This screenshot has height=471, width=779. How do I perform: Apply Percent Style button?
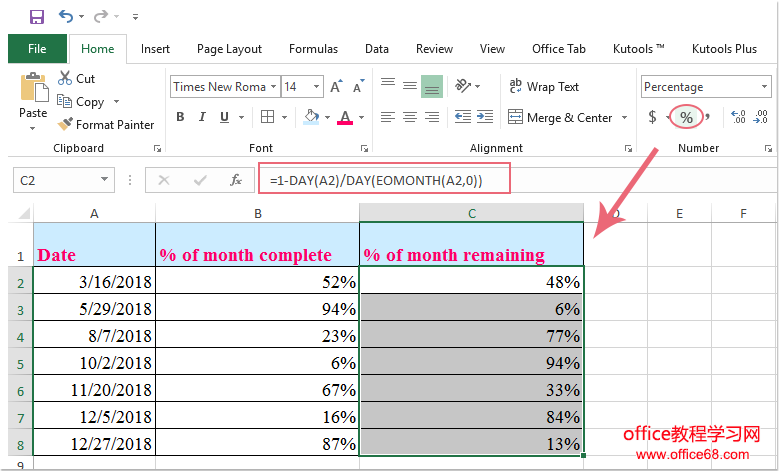coord(686,117)
